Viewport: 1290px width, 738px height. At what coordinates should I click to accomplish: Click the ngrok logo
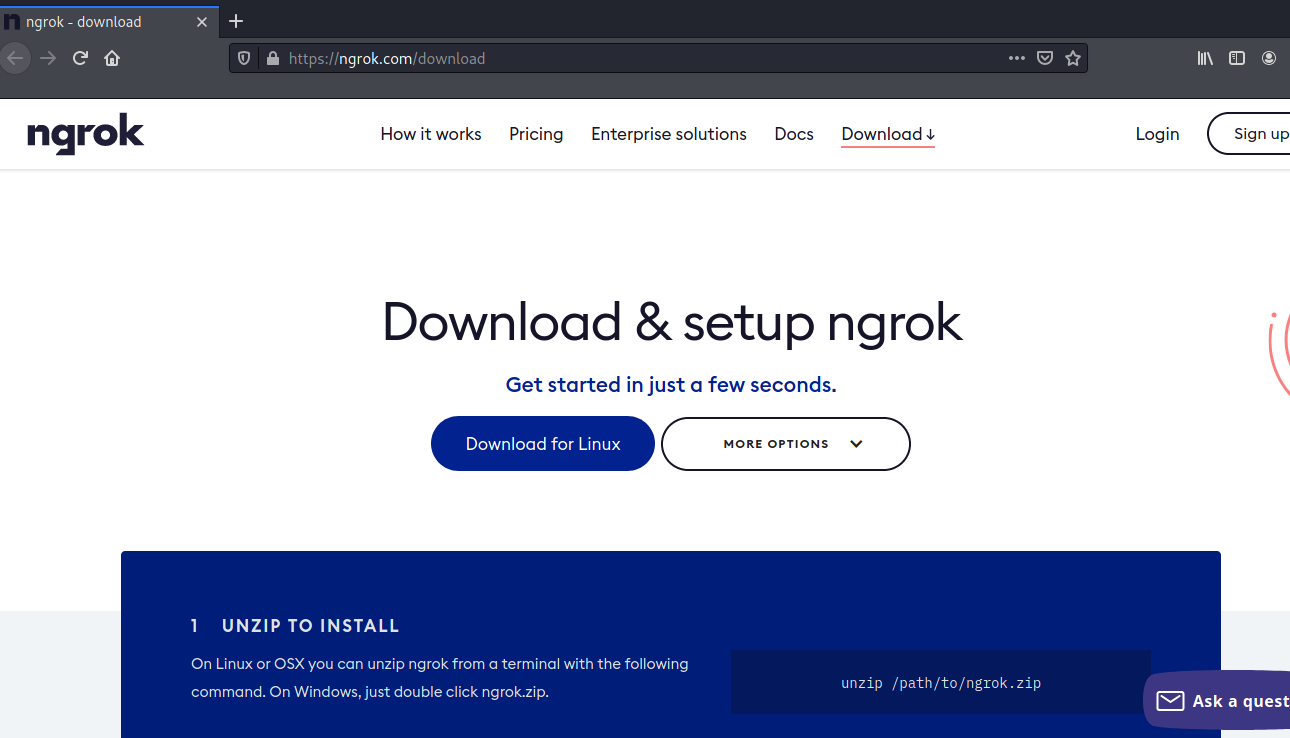click(85, 133)
